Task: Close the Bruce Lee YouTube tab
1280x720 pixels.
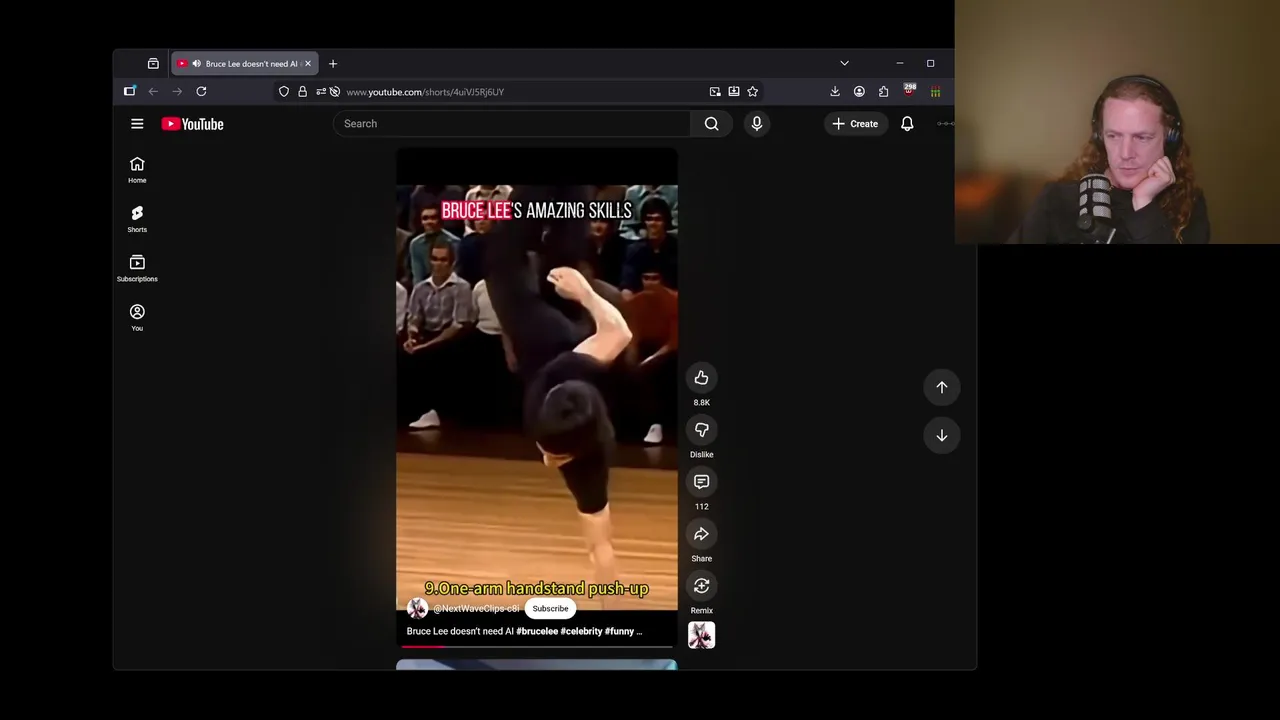Action: tap(308, 64)
